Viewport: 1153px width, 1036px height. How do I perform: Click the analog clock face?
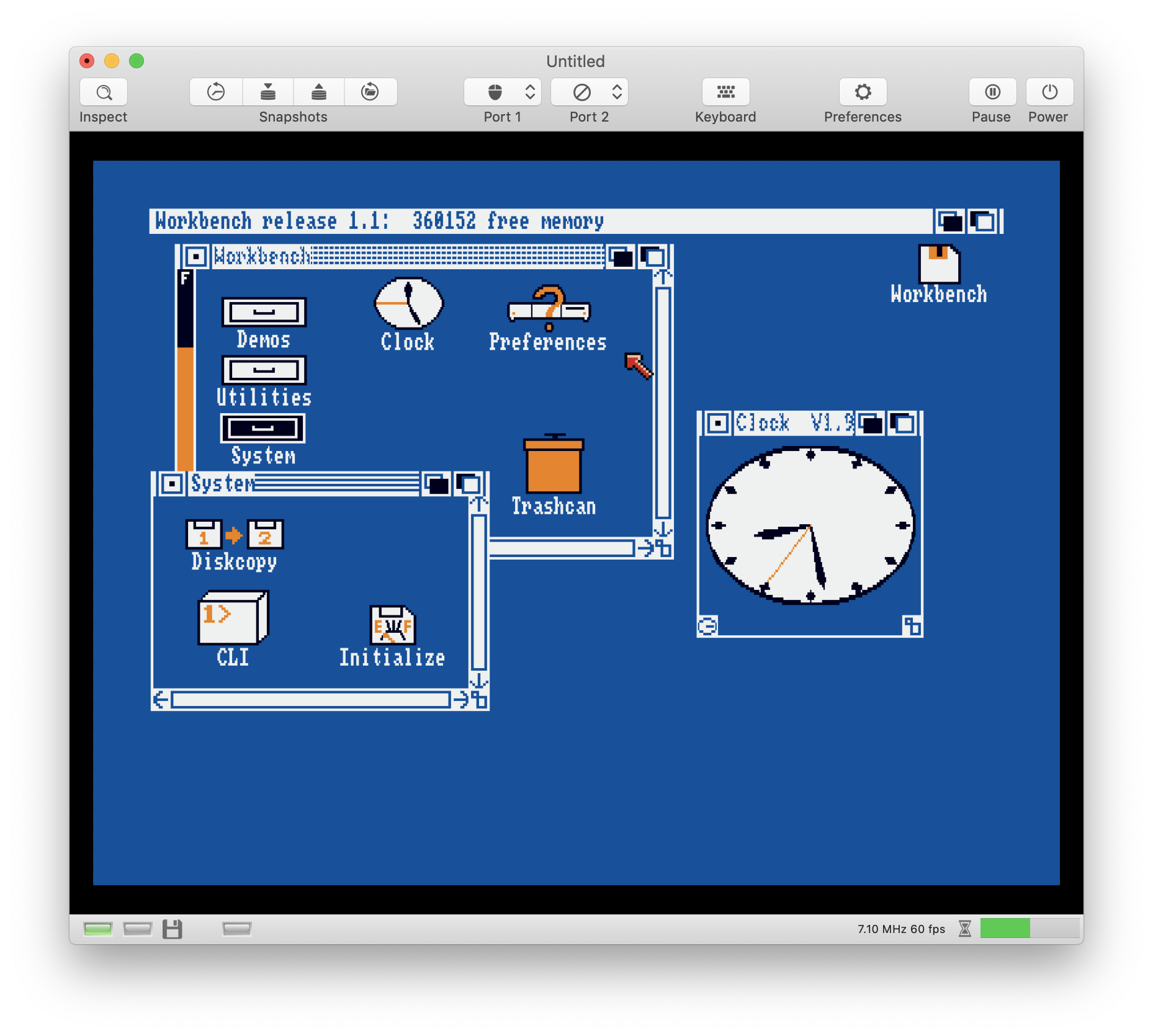[x=810, y=525]
